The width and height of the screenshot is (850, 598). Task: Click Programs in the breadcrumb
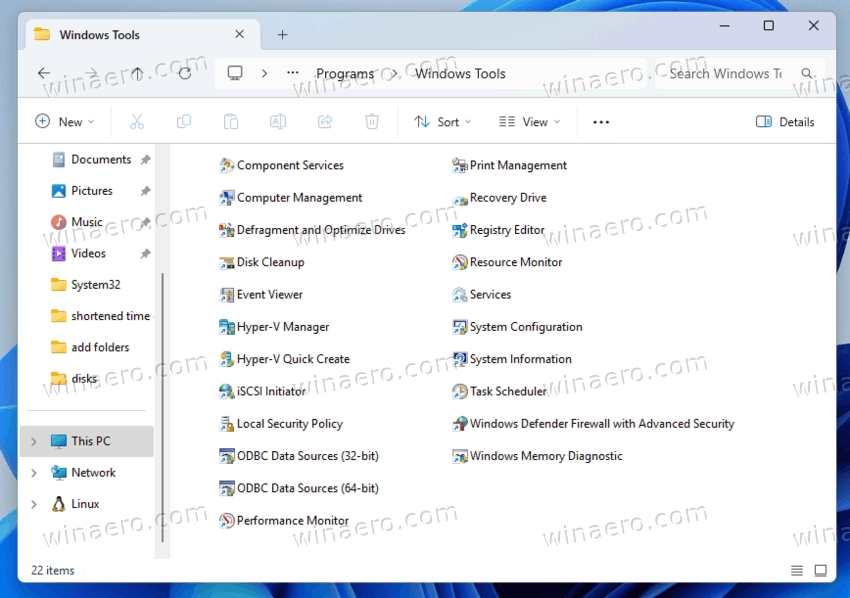[345, 73]
